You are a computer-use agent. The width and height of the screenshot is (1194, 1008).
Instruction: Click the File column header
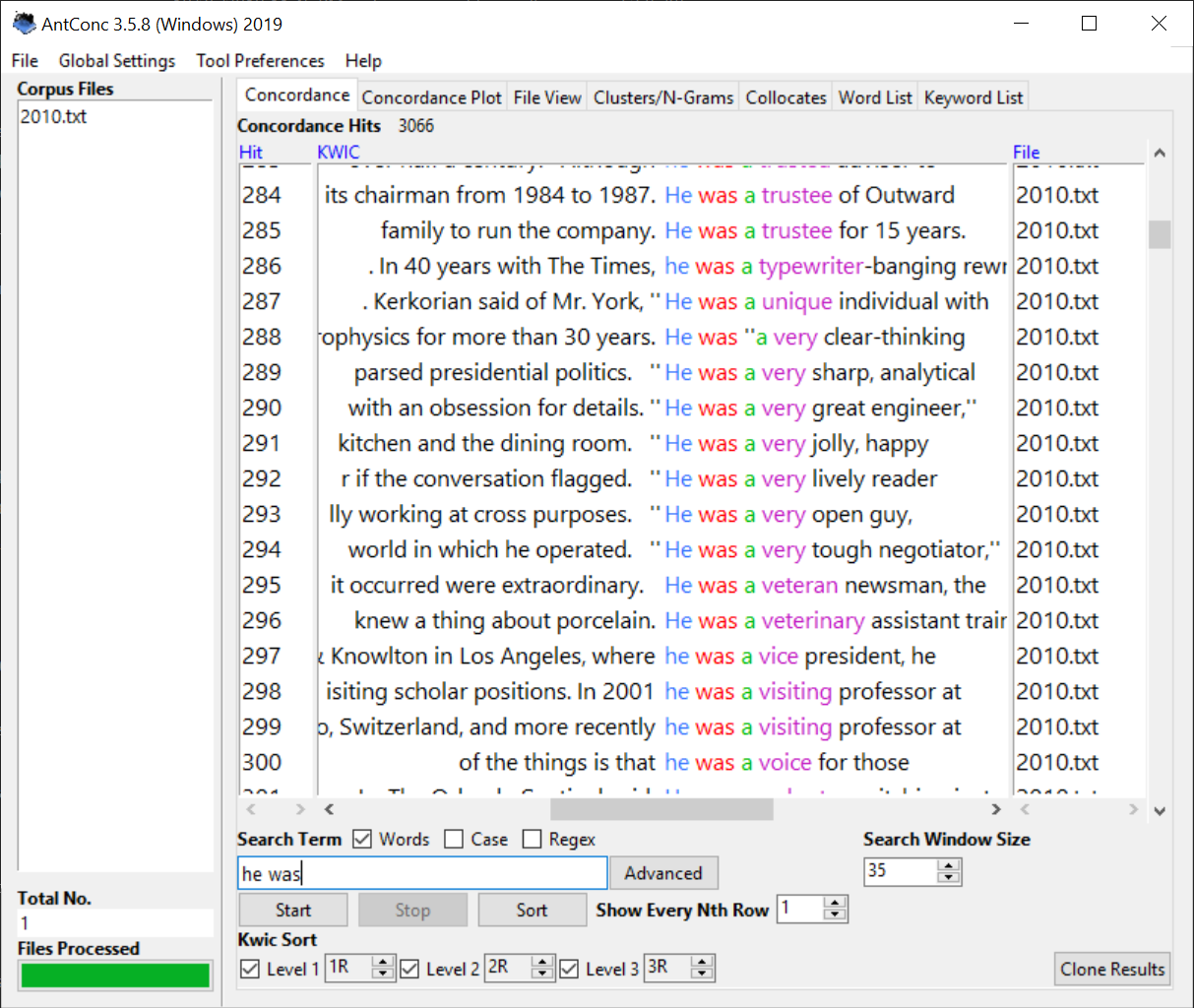coord(1027,153)
